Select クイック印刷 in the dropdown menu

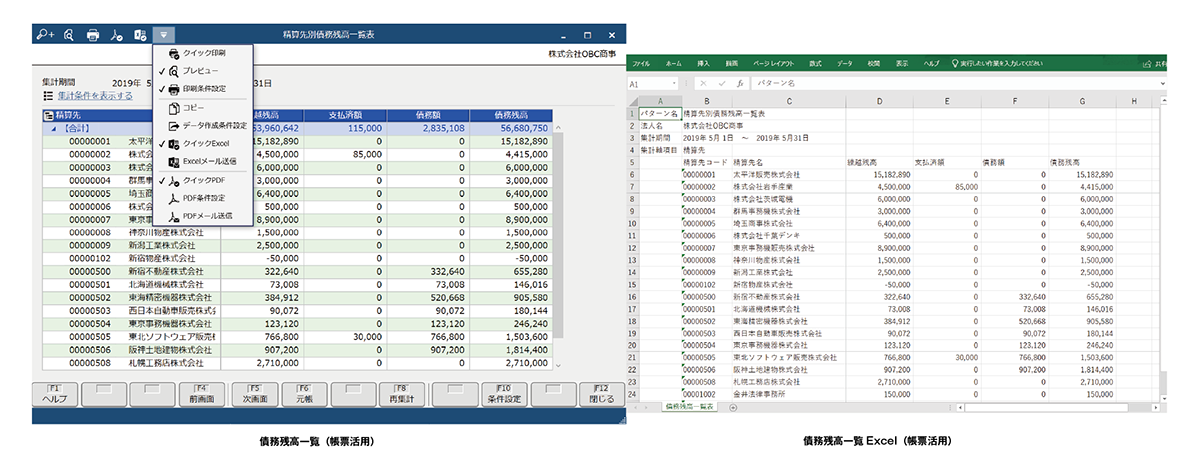[x=204, y=53]
